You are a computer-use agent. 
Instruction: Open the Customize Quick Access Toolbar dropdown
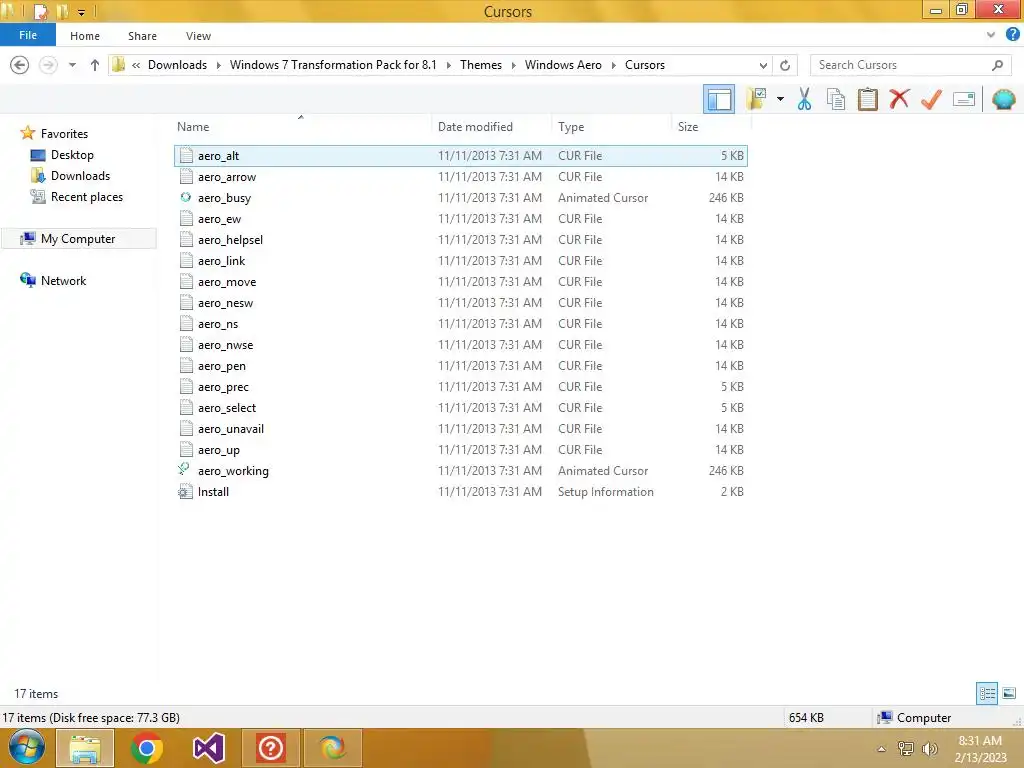click(82, 12)
